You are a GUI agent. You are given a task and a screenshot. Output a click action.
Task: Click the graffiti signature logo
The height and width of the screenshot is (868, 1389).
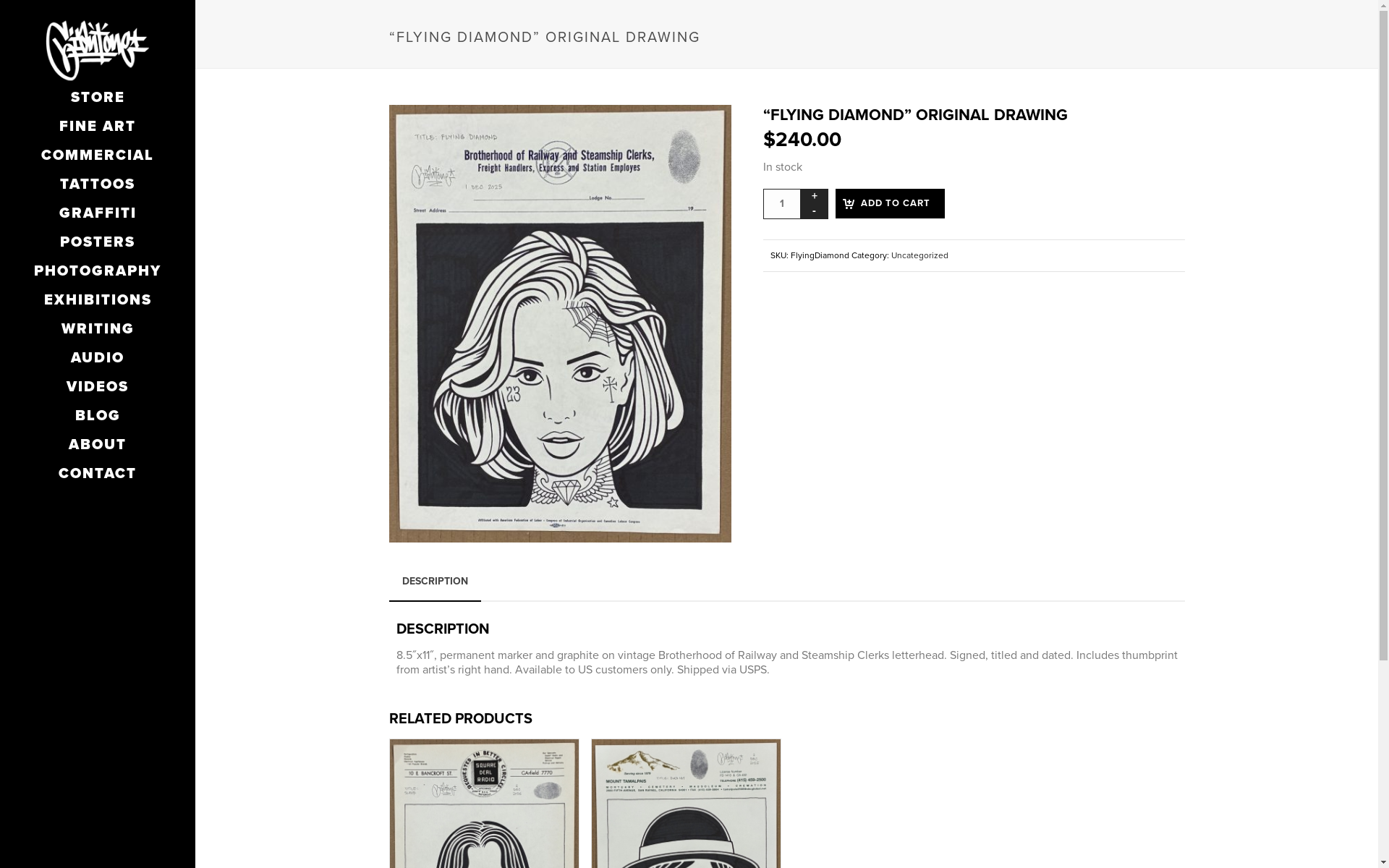pos(97,50)
